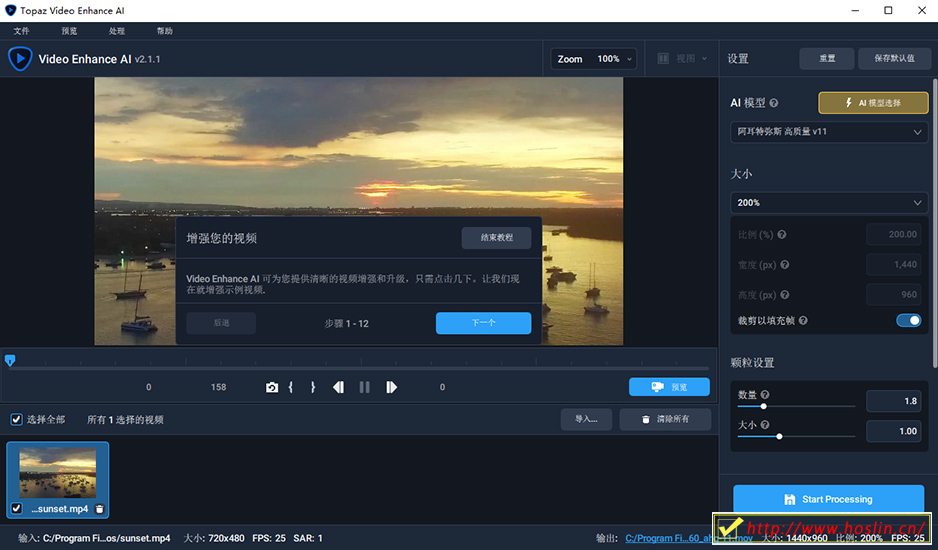Click the Video Enhance AI logo
Image resolution: width=938 pixels, height=550 pixels.
(20, 59)
